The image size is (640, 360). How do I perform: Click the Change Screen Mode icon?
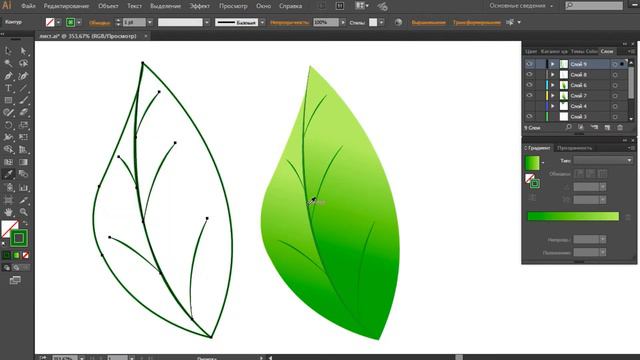point(15,280)
